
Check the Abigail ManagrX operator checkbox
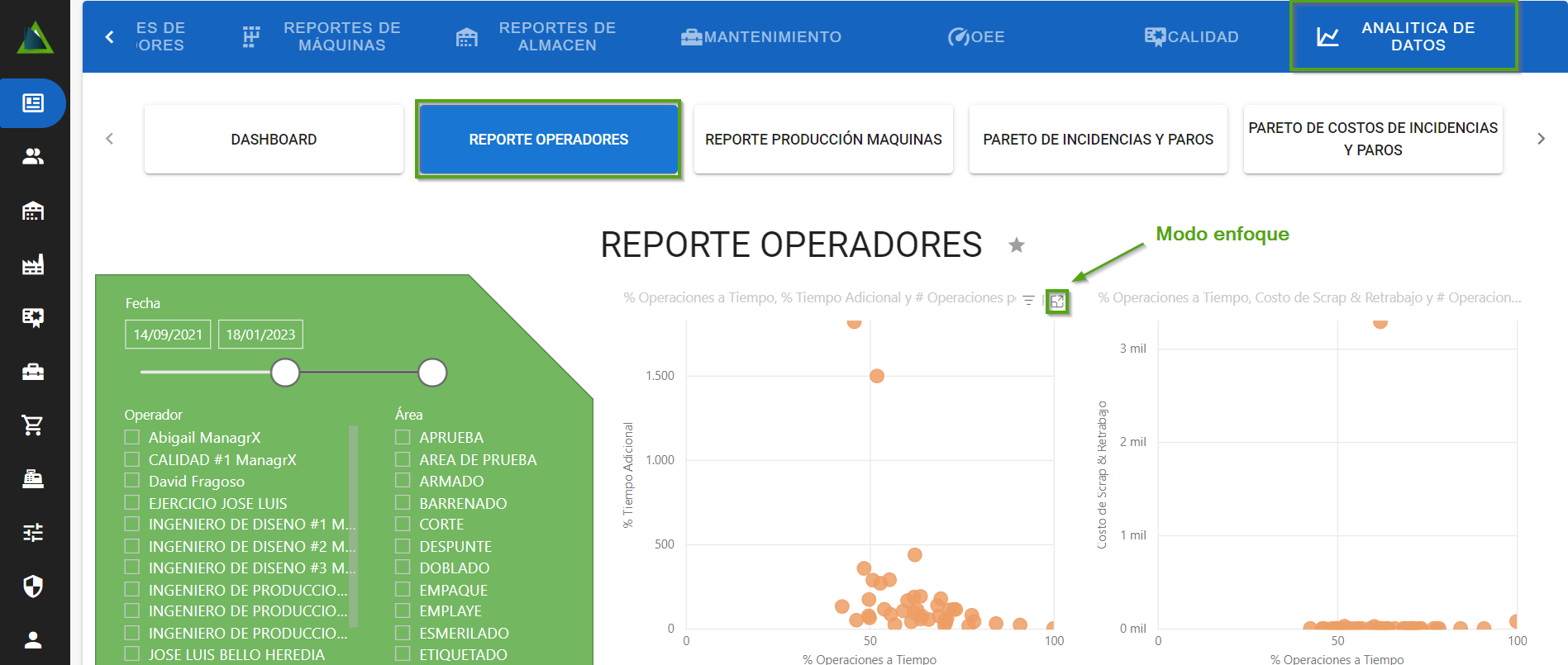point(132,437)
